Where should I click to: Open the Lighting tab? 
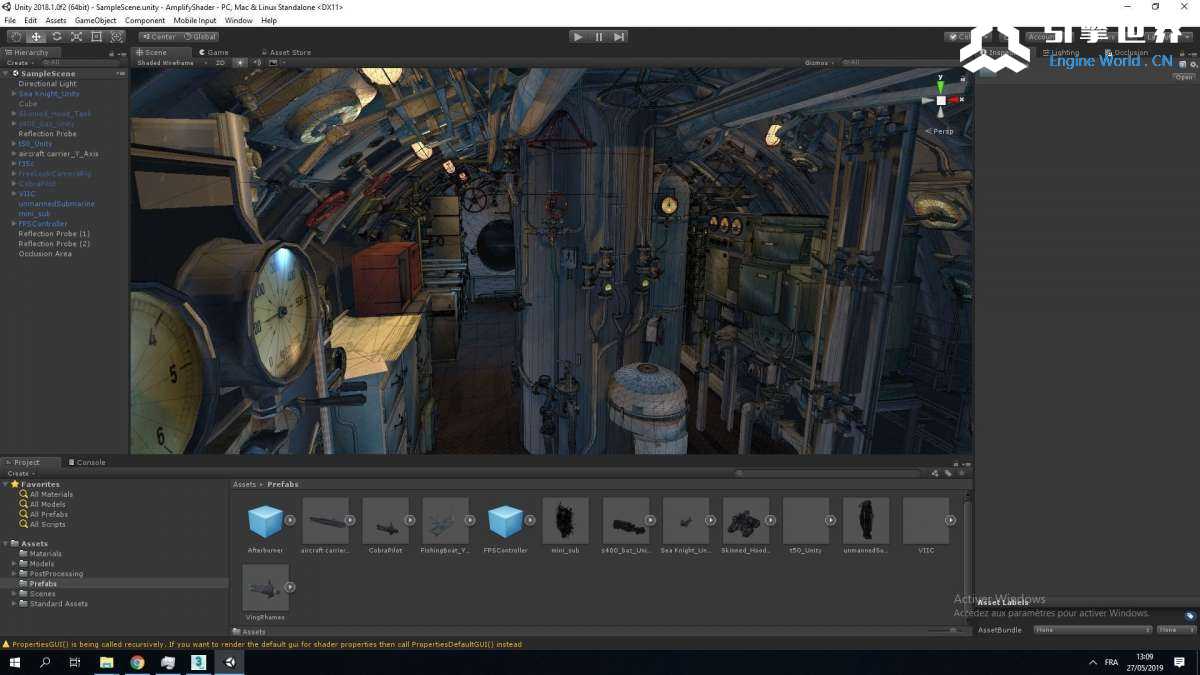coord(1062,52)
